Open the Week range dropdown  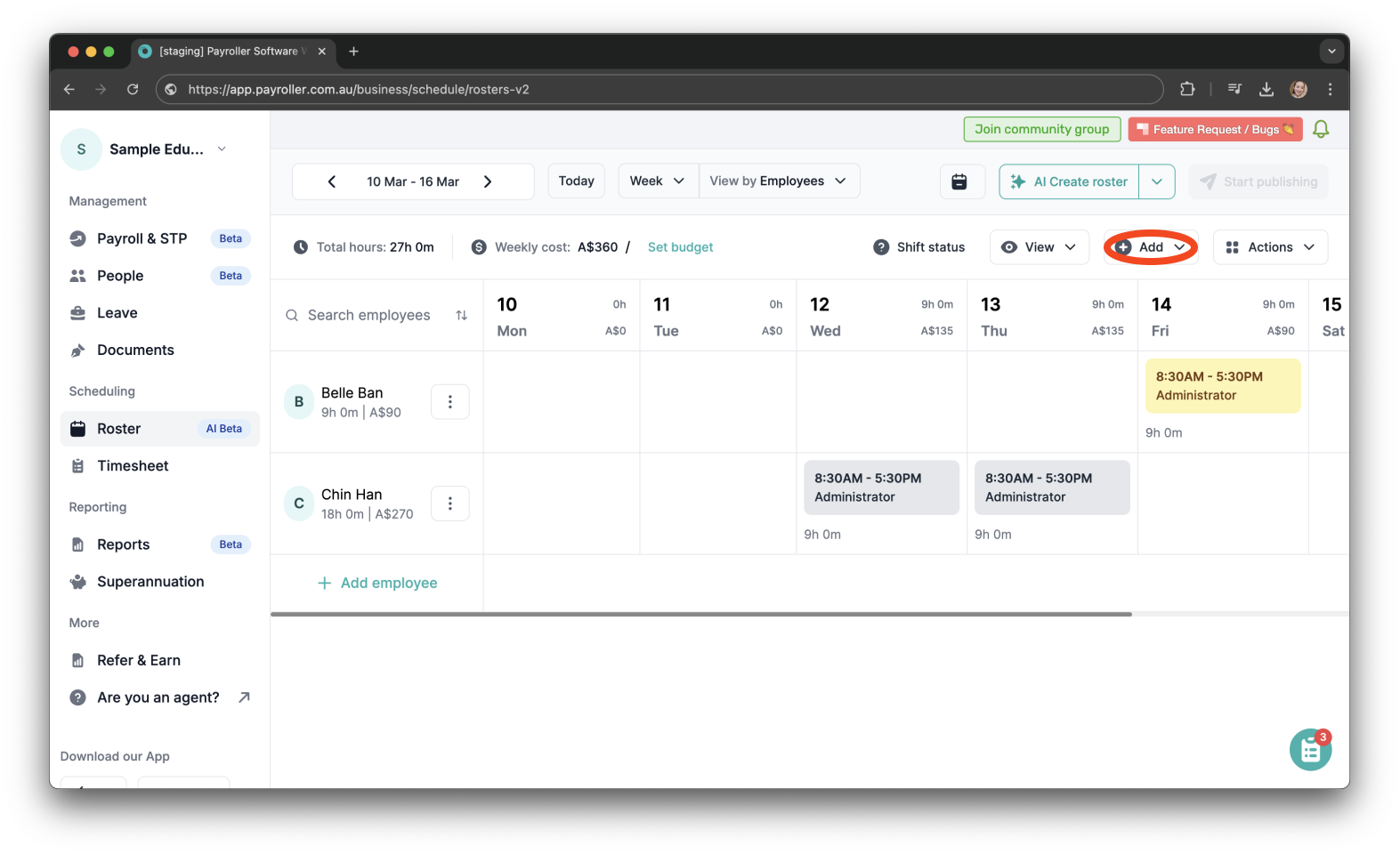[x=658, y=181]
